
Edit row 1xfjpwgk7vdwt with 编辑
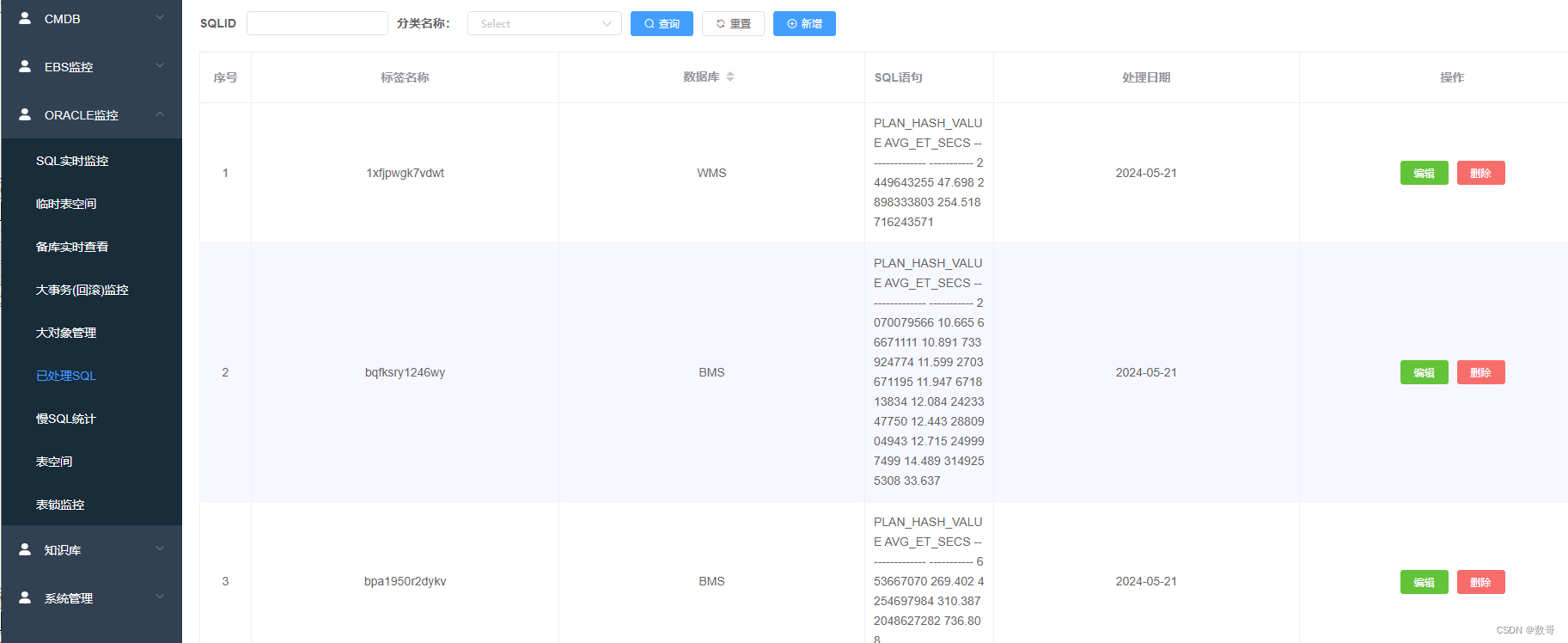pyautogui.click(x=1424, y=173)
